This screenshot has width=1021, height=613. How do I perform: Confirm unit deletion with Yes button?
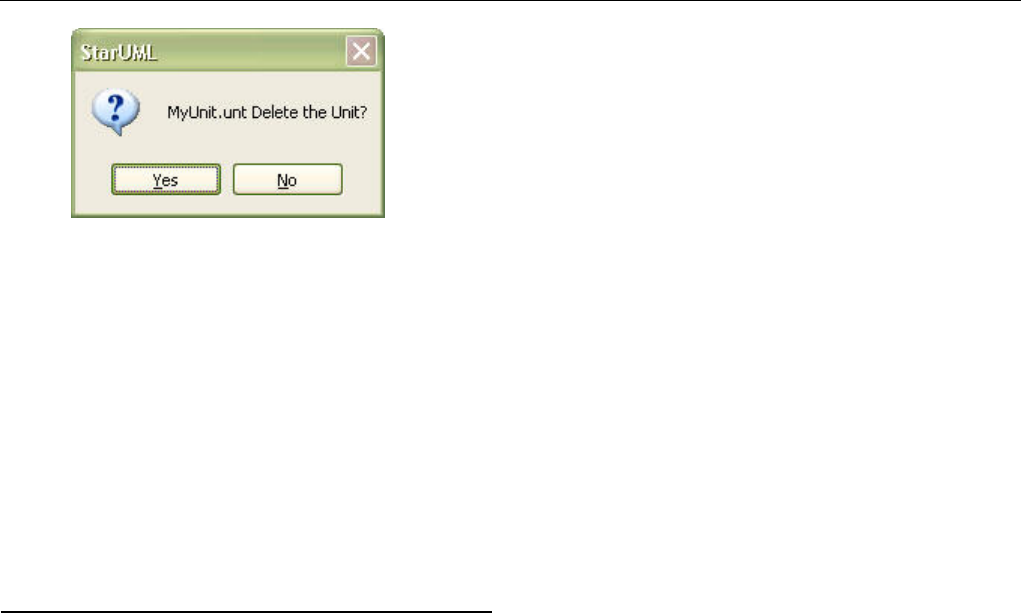tap(166, 179)
